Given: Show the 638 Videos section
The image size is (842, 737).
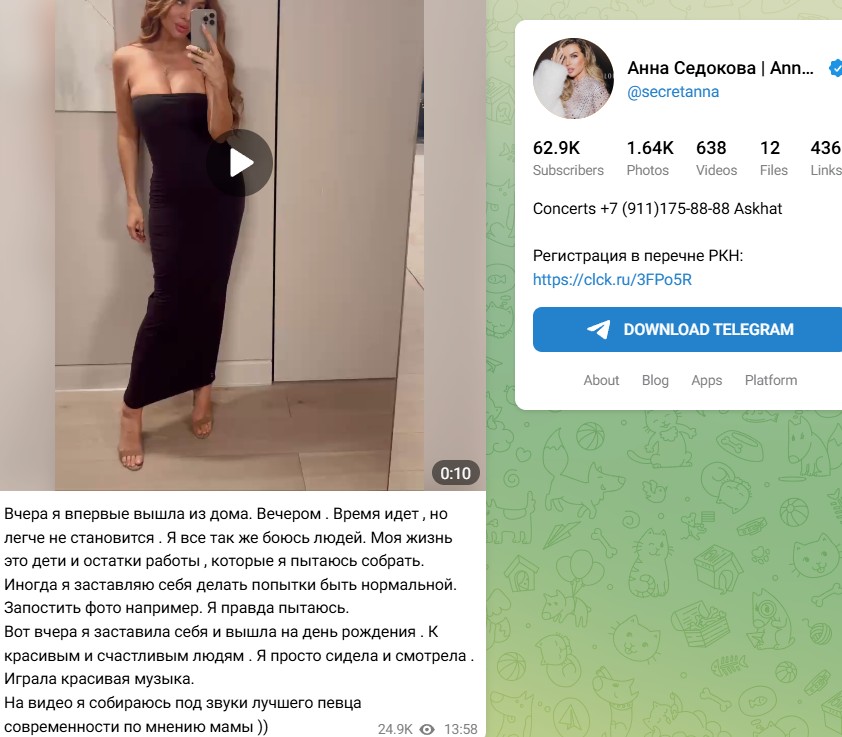Looking at the screenshot, I should [716, 158].
